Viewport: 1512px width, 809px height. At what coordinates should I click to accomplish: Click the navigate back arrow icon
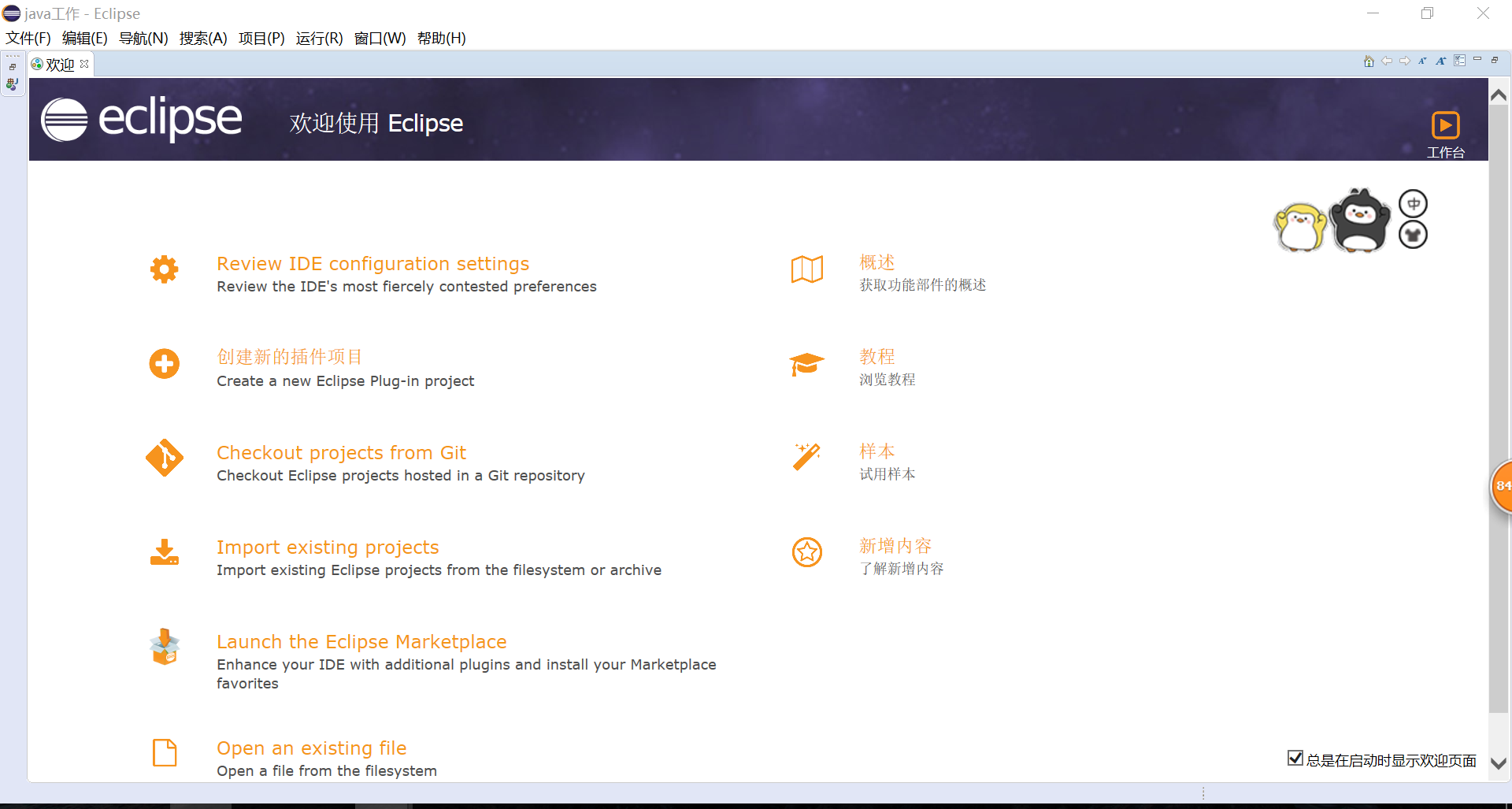coord(1387,61)
